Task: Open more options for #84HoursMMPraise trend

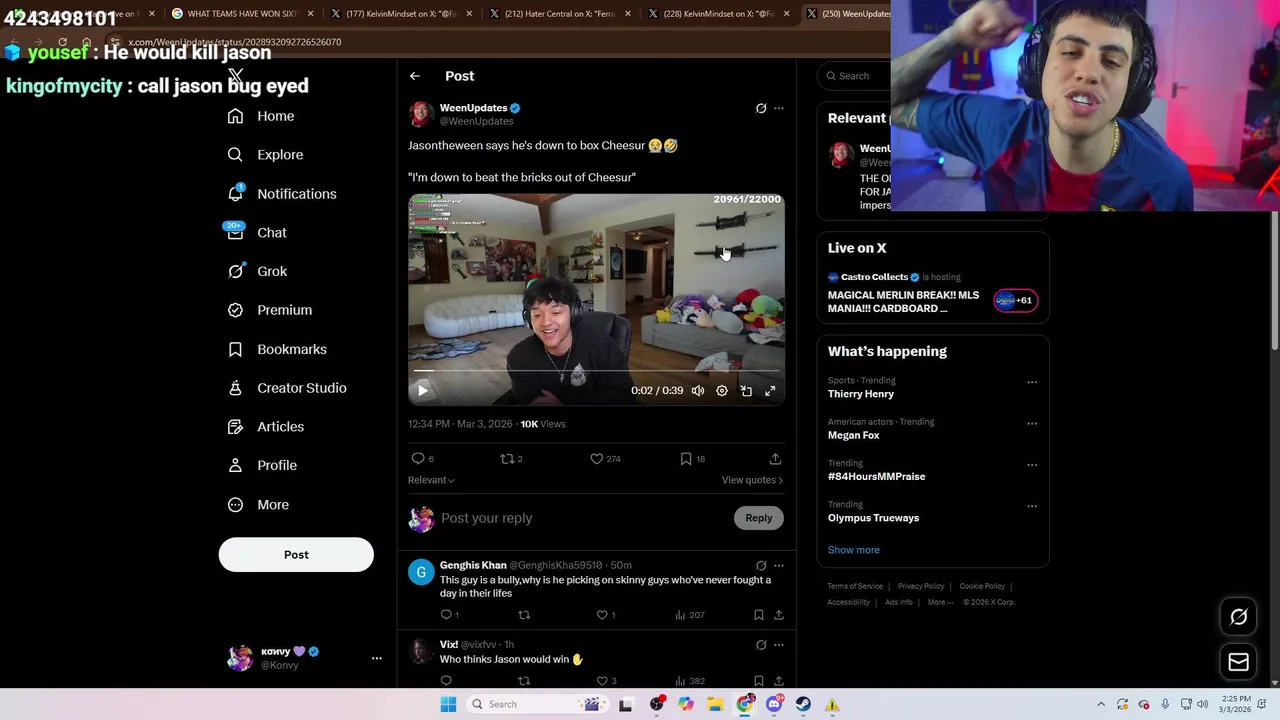Action: (1032, 465)
